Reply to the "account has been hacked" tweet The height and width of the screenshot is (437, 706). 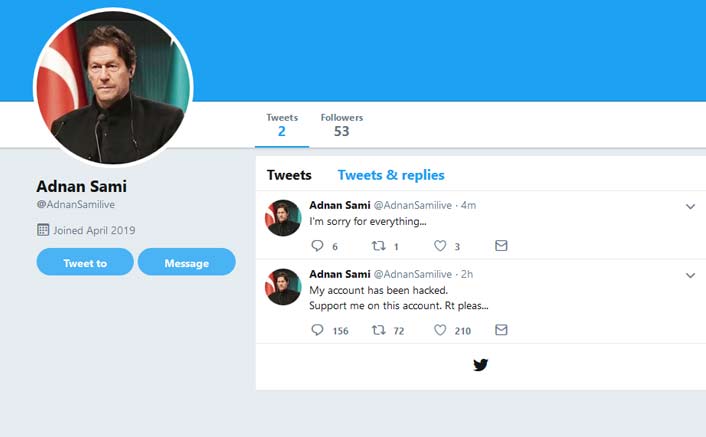[x=318, y=330]
